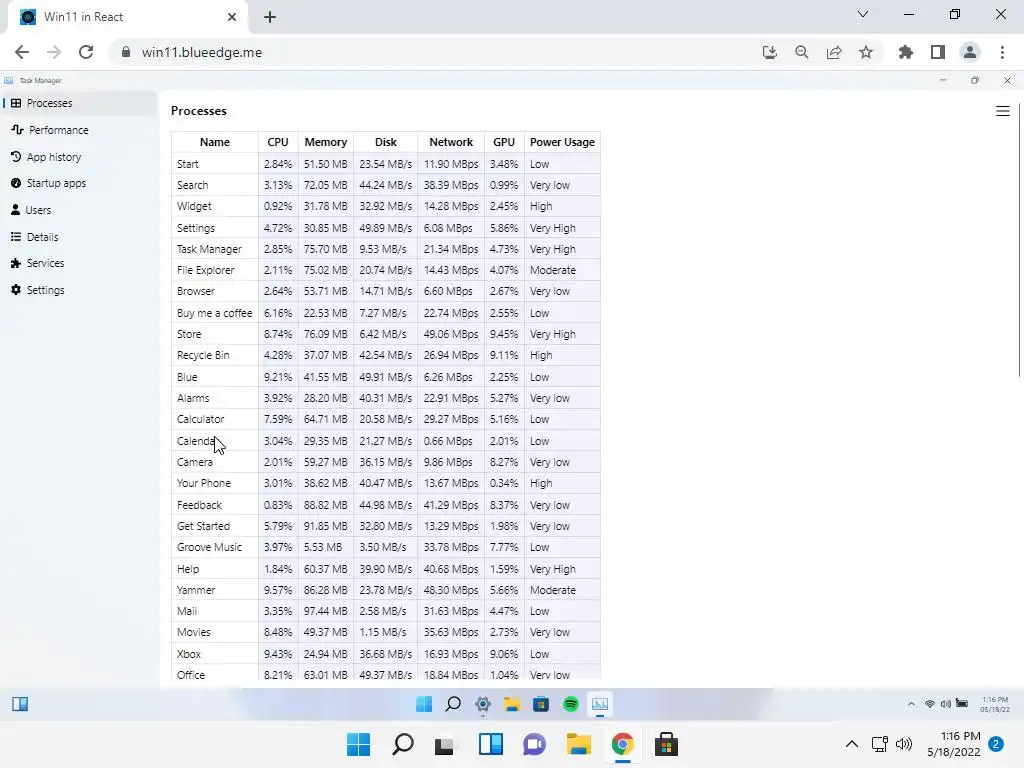Open the Settings gear in the inner taskbar

[x=483, y=704]
